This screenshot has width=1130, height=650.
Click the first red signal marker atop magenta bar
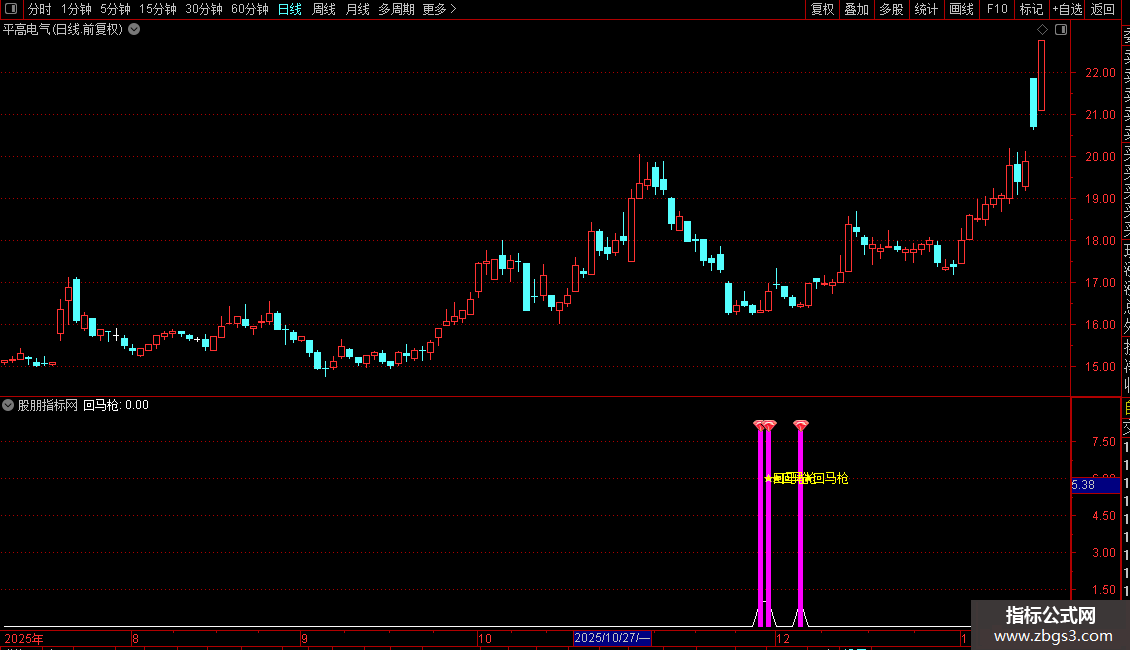pos(759,425)
